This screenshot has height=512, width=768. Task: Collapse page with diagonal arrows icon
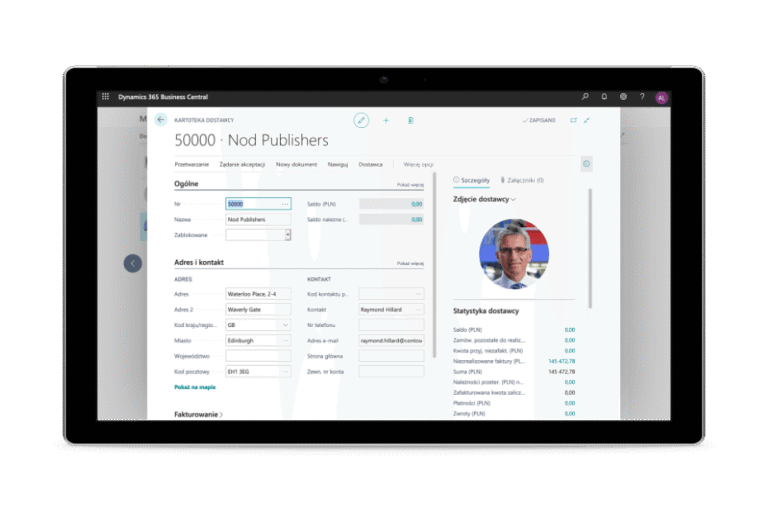pyautogui.click(x=586, y=120)
